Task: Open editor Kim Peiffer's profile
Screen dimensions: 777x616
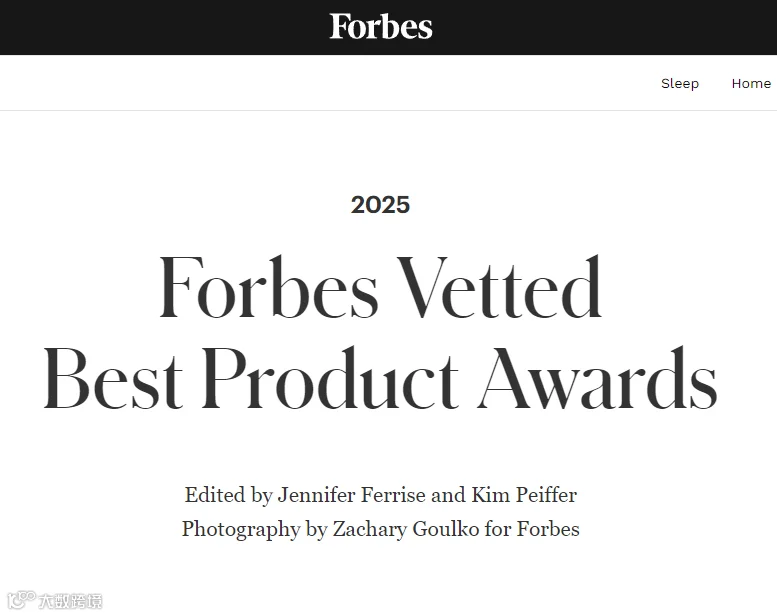Action: [524, 495]
